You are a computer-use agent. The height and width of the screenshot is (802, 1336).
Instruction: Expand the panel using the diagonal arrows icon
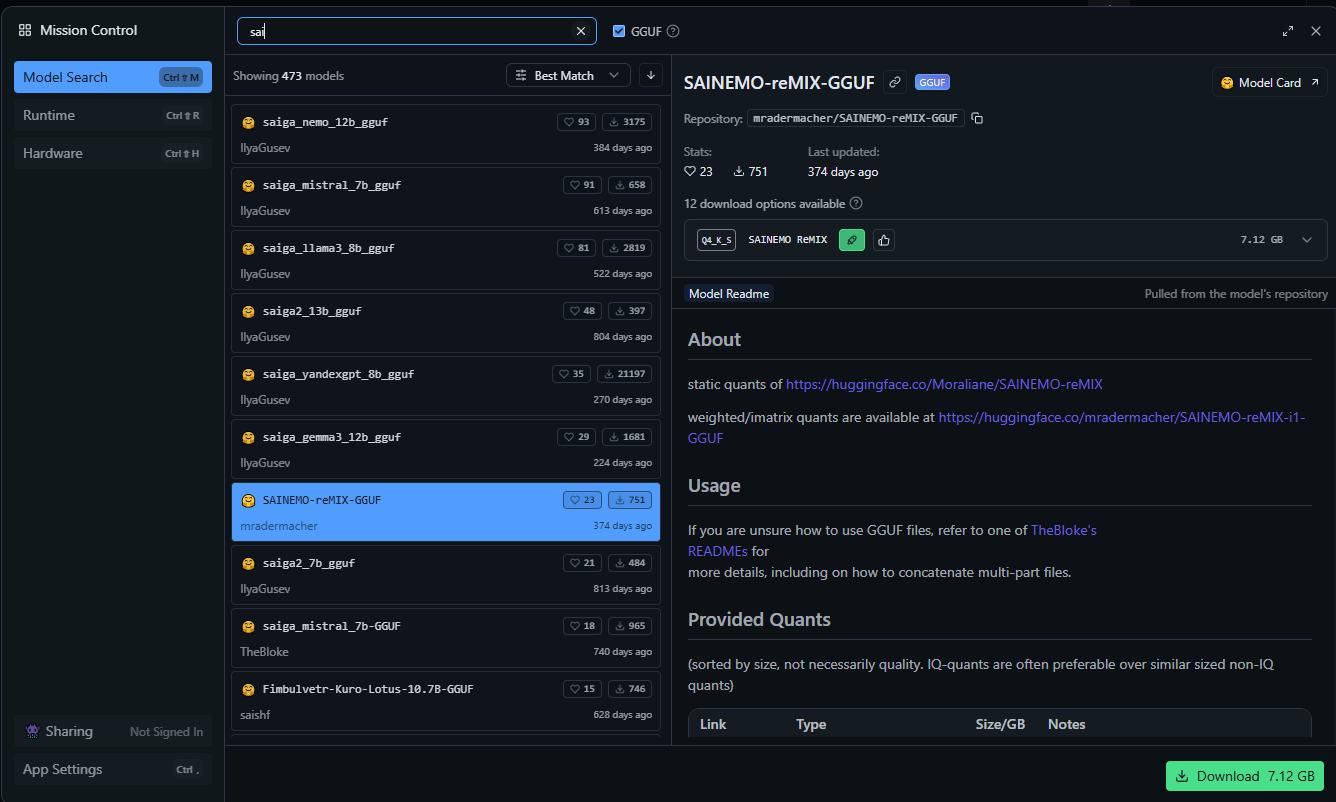[1288, 31]
